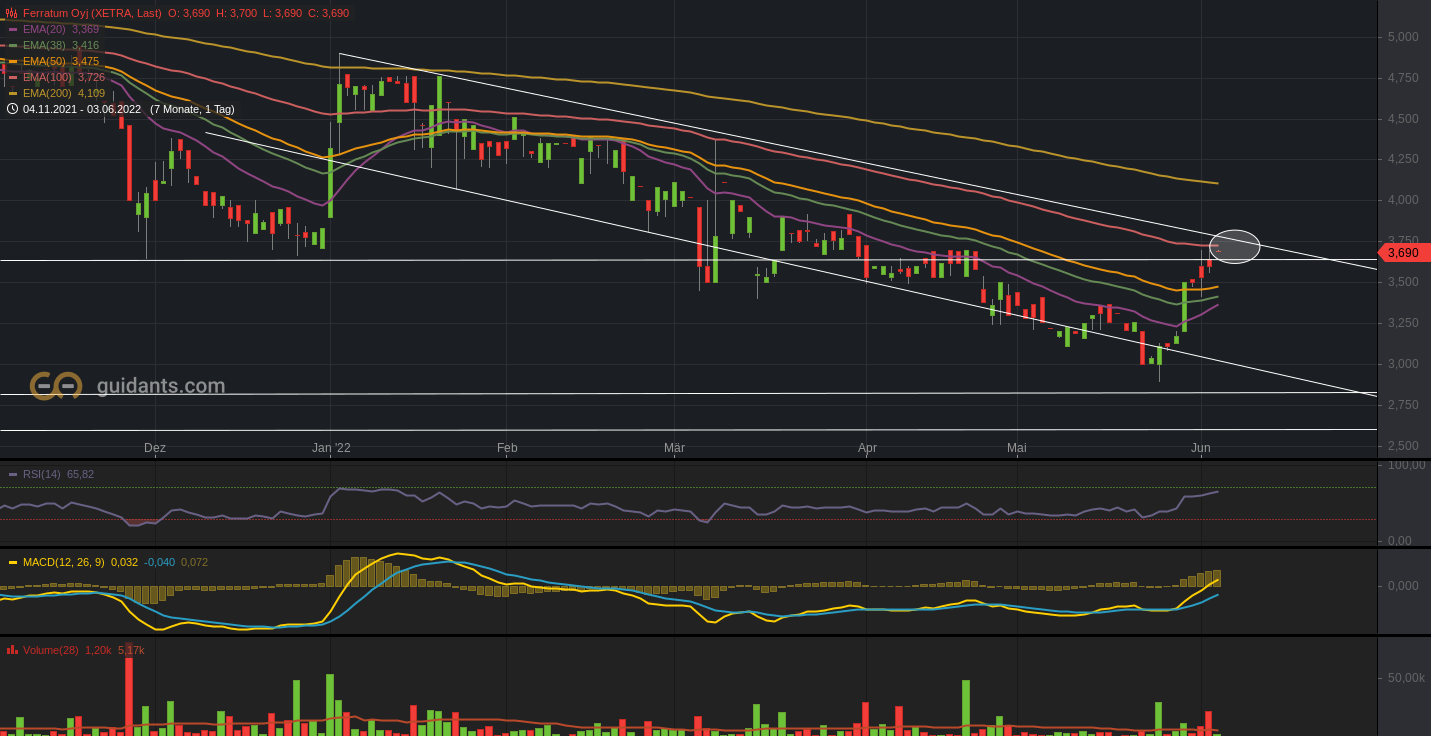Click the white ellipse annotation on chart

click(1235, 247)
